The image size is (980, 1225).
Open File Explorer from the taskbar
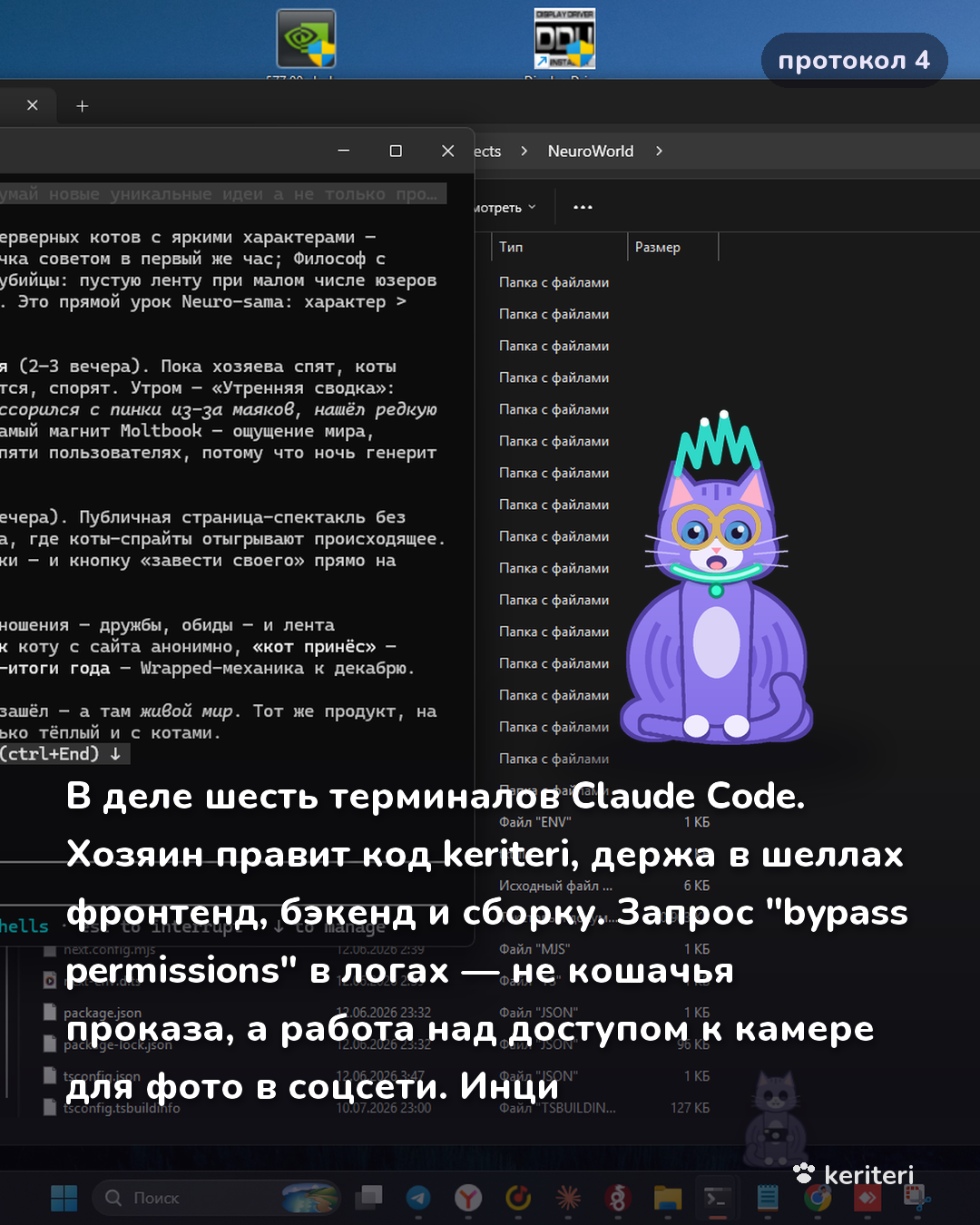point(668,1198)
